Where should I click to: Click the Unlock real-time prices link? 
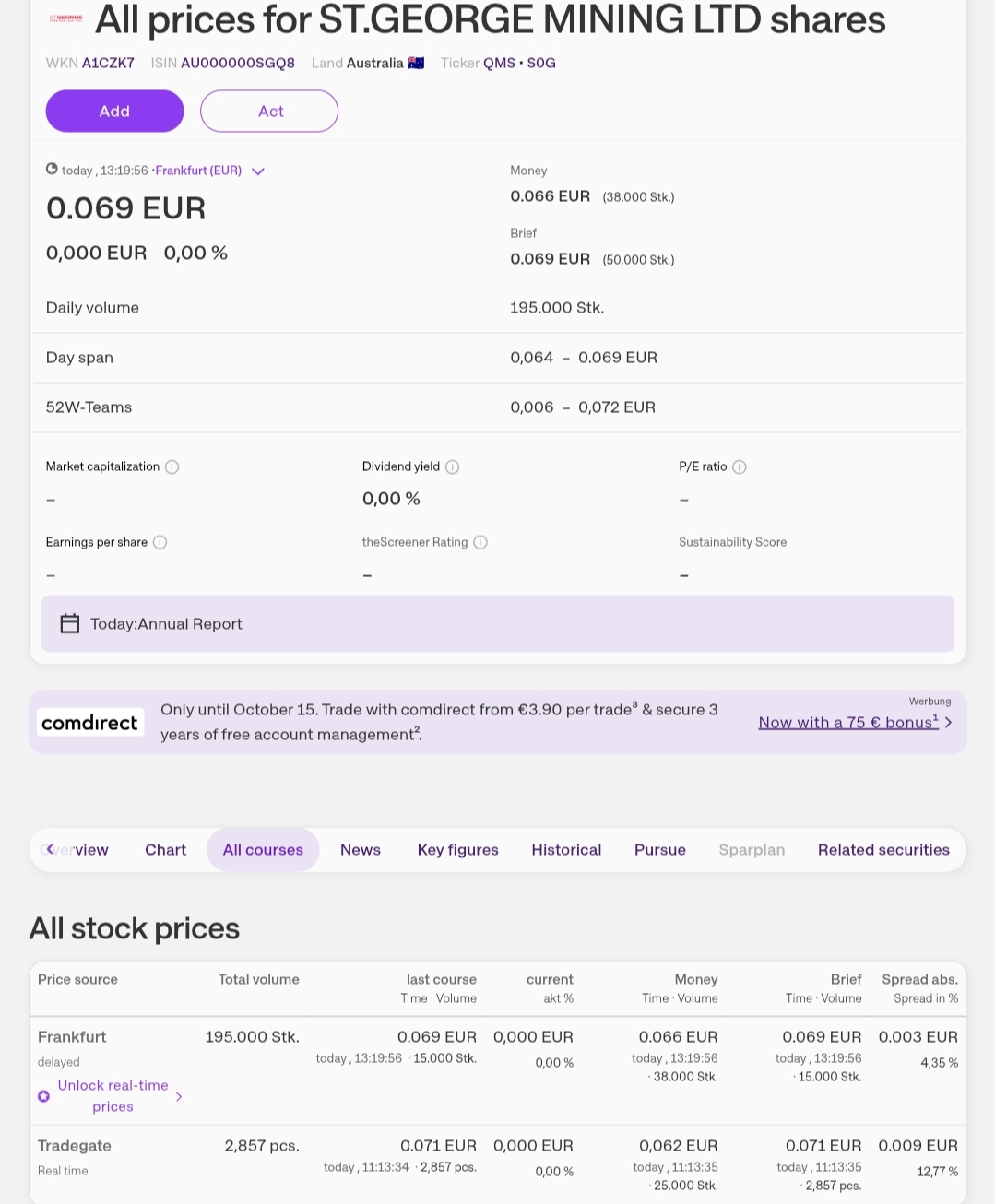click(113, 1096)
